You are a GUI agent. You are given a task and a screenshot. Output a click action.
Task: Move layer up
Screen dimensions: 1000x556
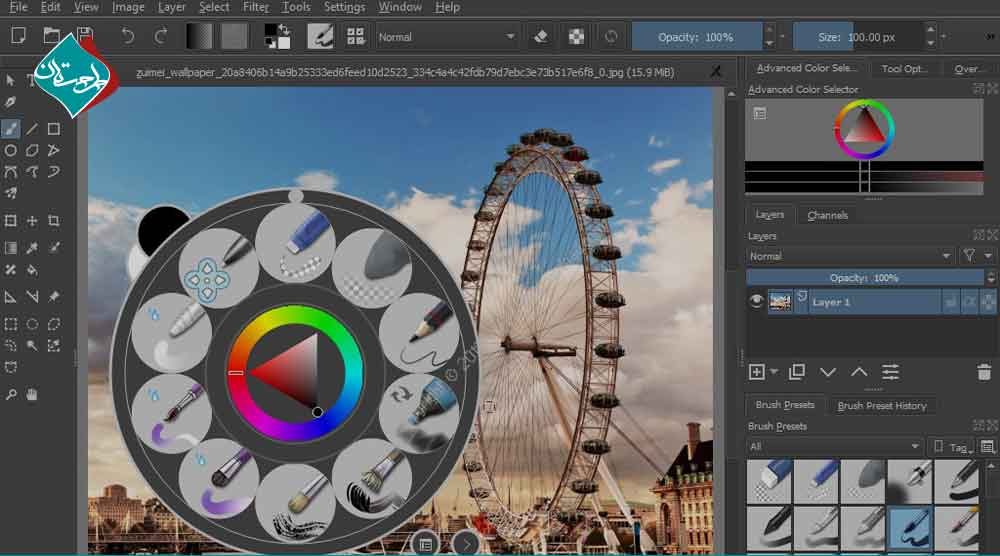coord(859,372)
